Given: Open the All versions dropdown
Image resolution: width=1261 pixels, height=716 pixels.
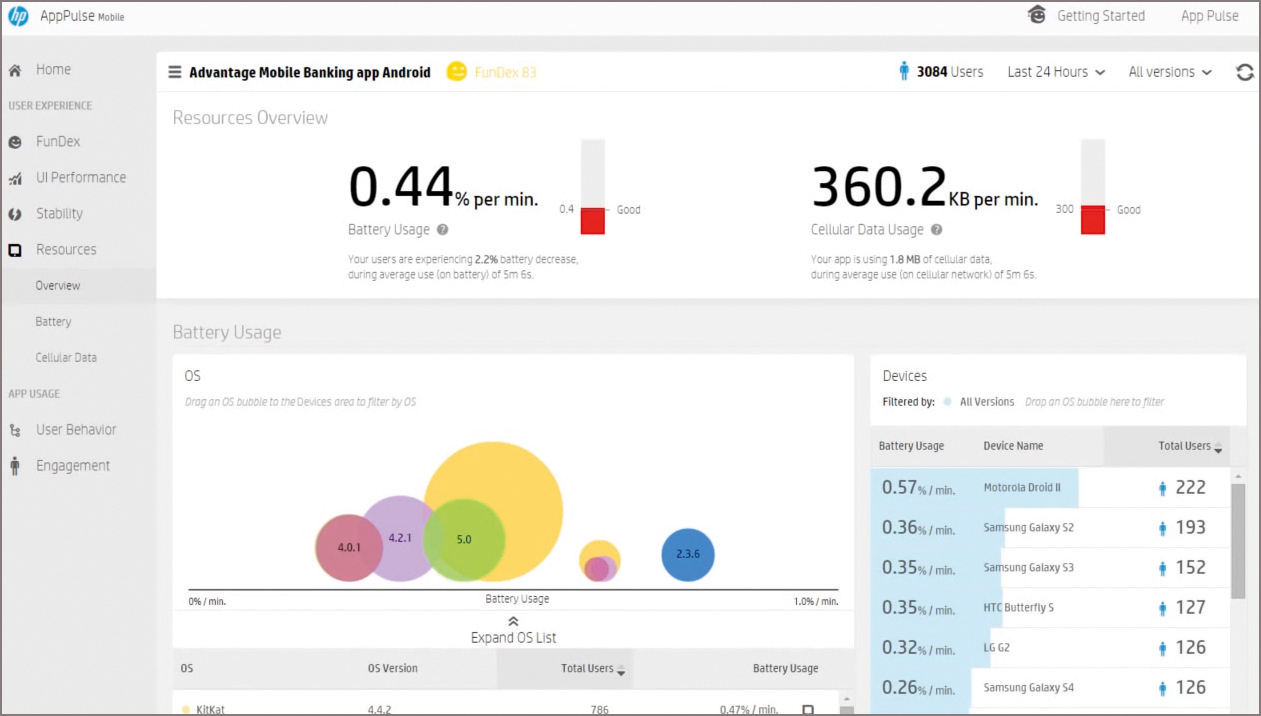Looking at the screenshot, I should (x=1170, y=72).
